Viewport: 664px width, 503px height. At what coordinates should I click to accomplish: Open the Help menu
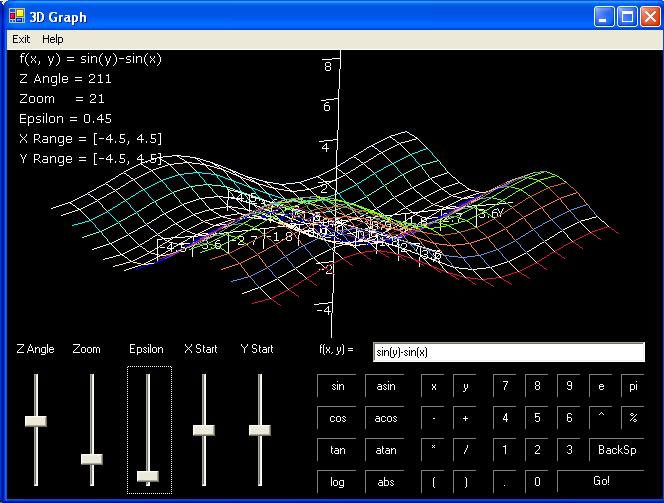point(52,39)
